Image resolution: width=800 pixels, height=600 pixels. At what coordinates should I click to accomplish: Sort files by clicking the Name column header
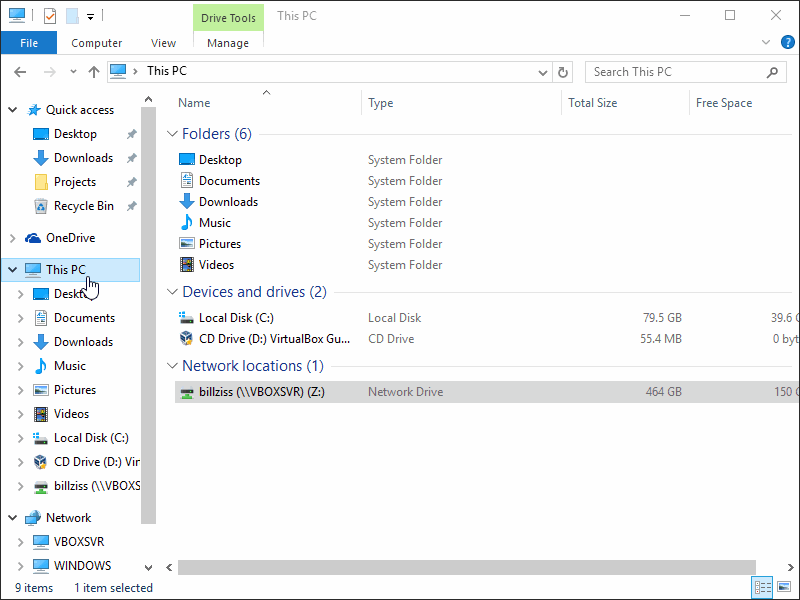[193, 102]
